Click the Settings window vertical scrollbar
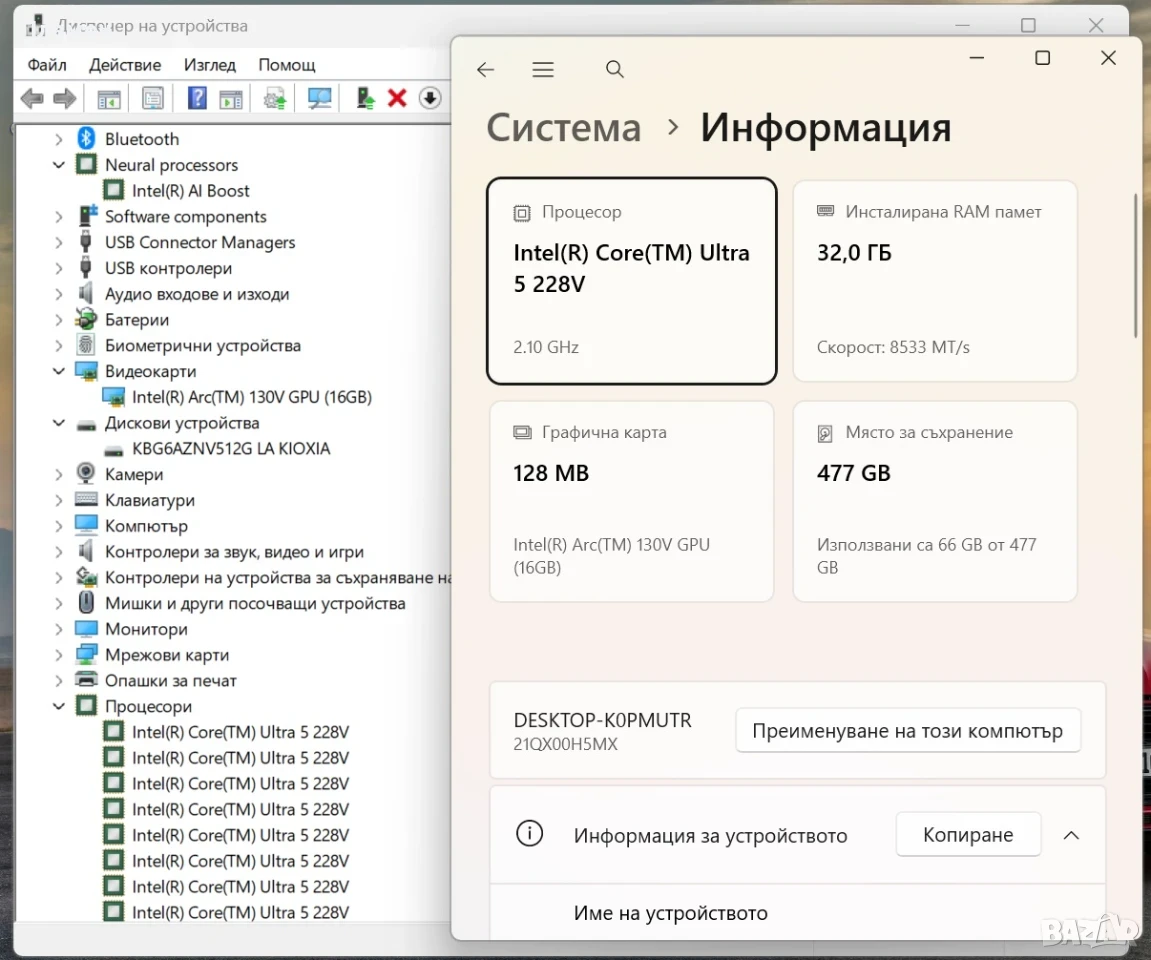Image resolution: width=1151 pixels, height=960 pixels. pyautogui.click(x=1136, y=266)
